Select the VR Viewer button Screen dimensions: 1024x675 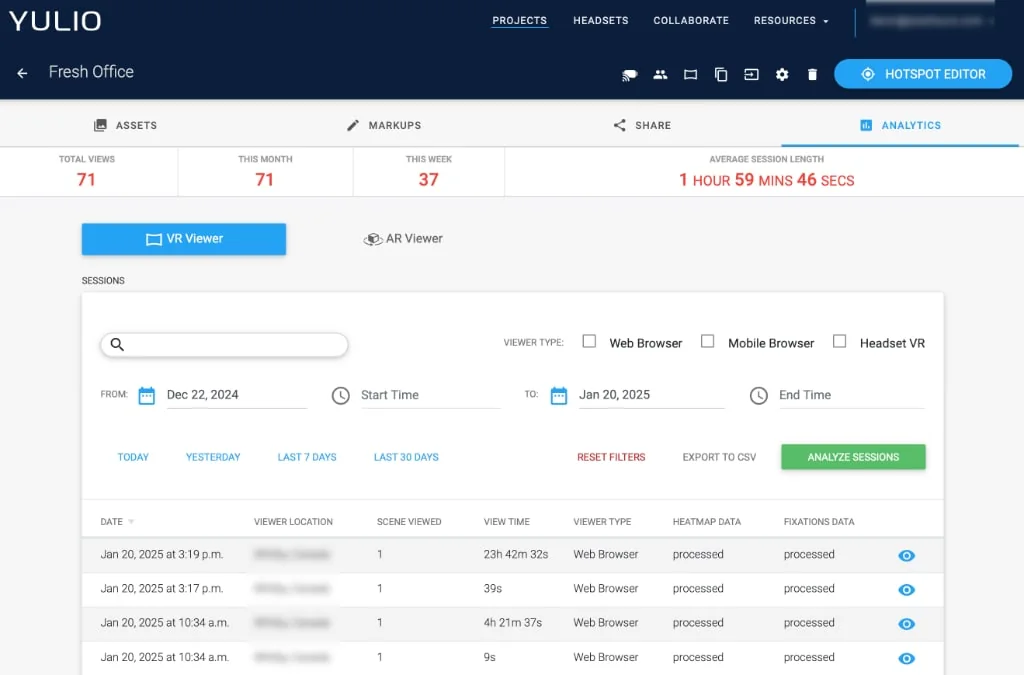(x=184, y=239)
